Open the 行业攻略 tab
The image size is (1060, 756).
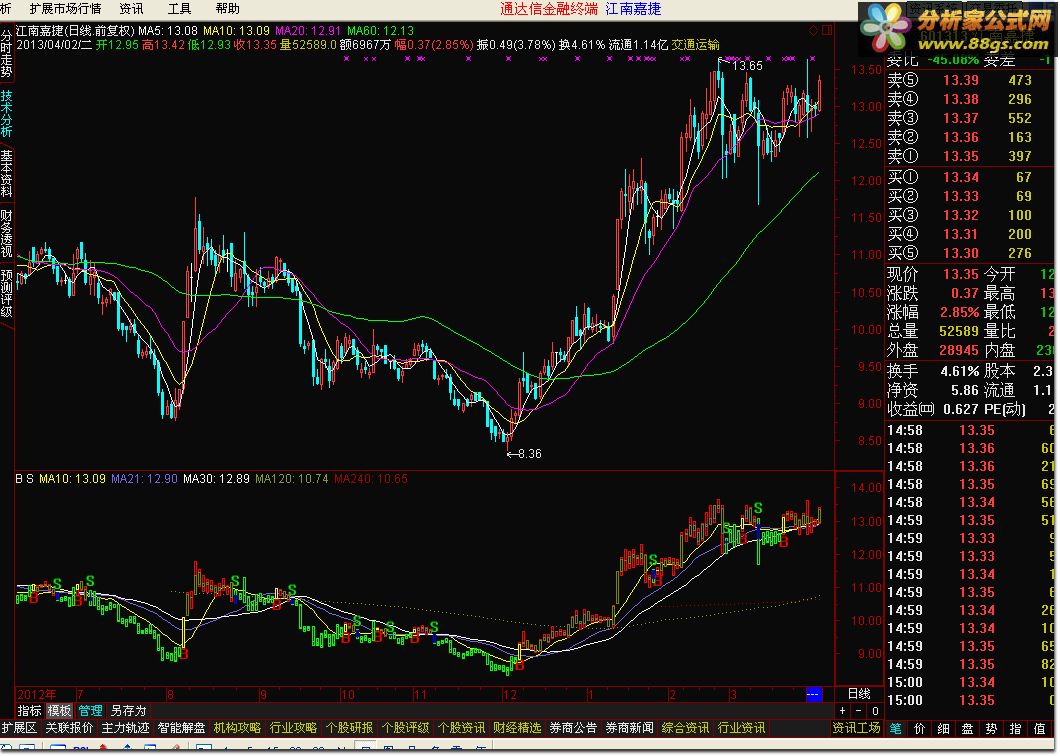click(x=293, y=728)
